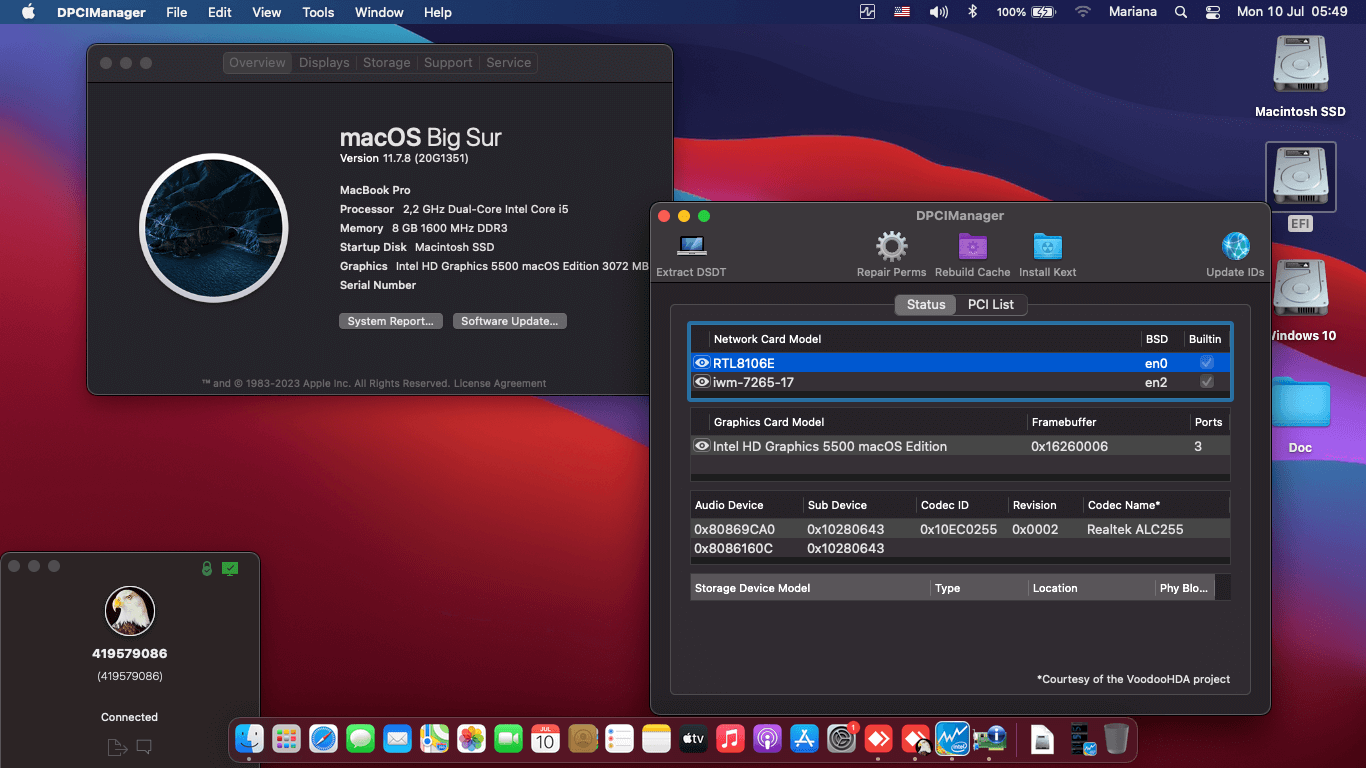Open FaceTime from the dock

pyautogui.click(x=508, y=739)
